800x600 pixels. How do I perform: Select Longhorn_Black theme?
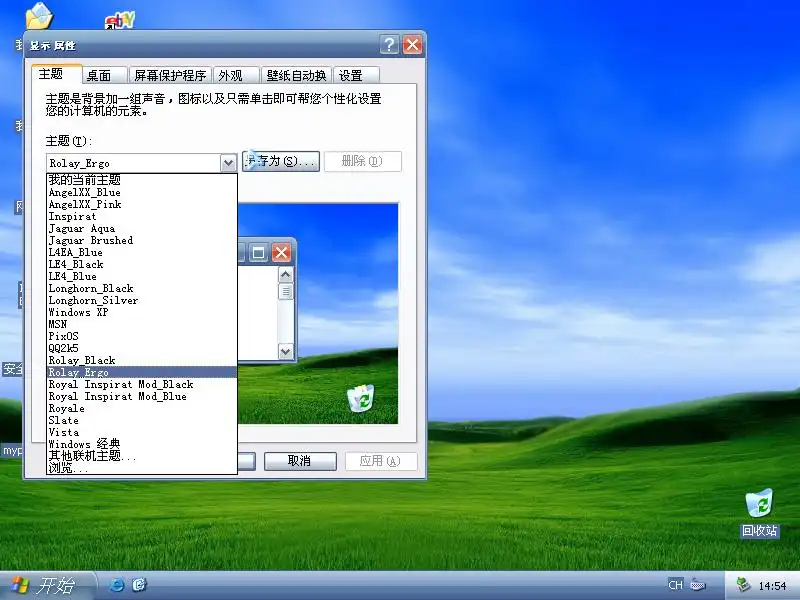(142, 288)
